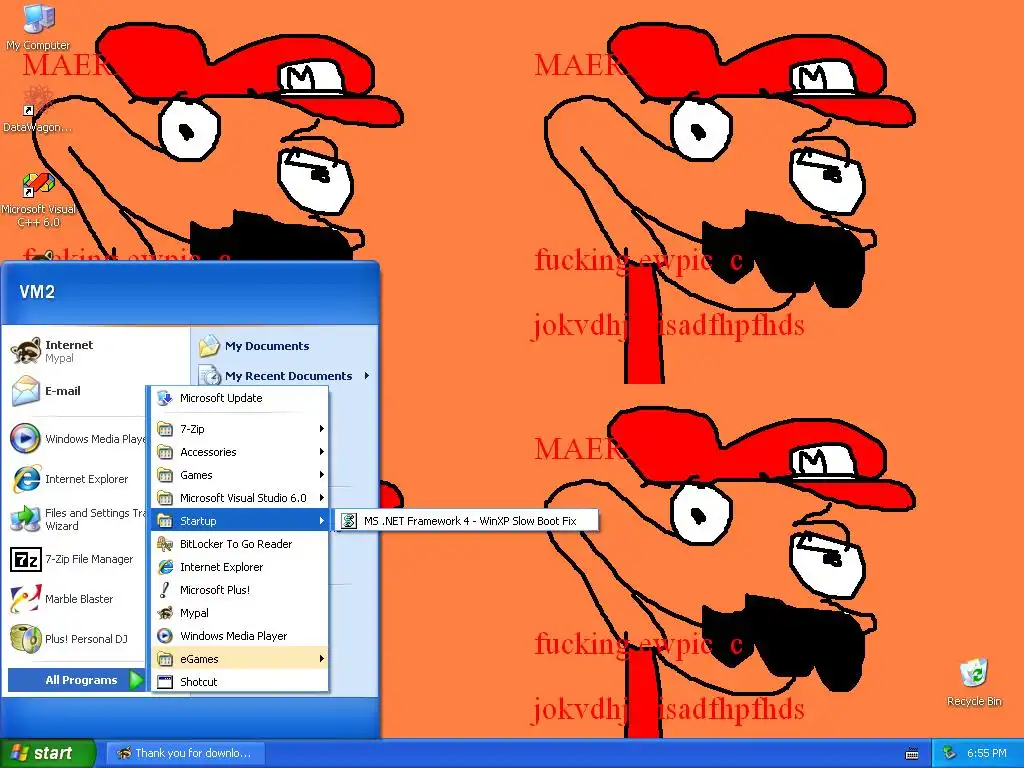The height and width of the screenshot is (768, 1024).
Task: Click Internet Explorer icon in All Programs
Action: point(165,567)
